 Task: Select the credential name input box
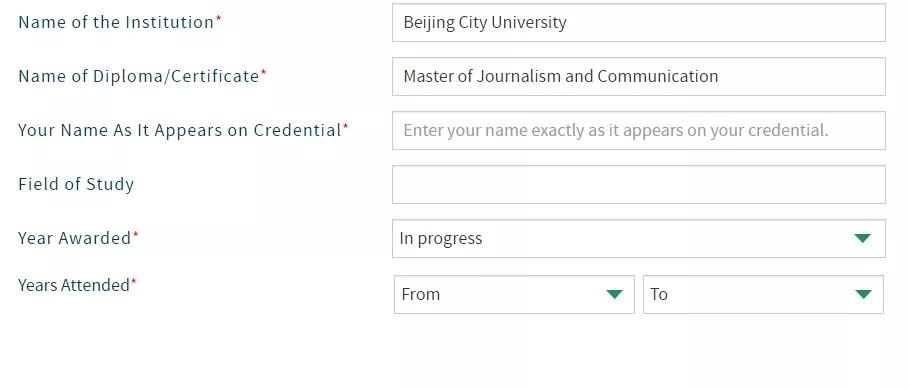(x=639, y=130)
